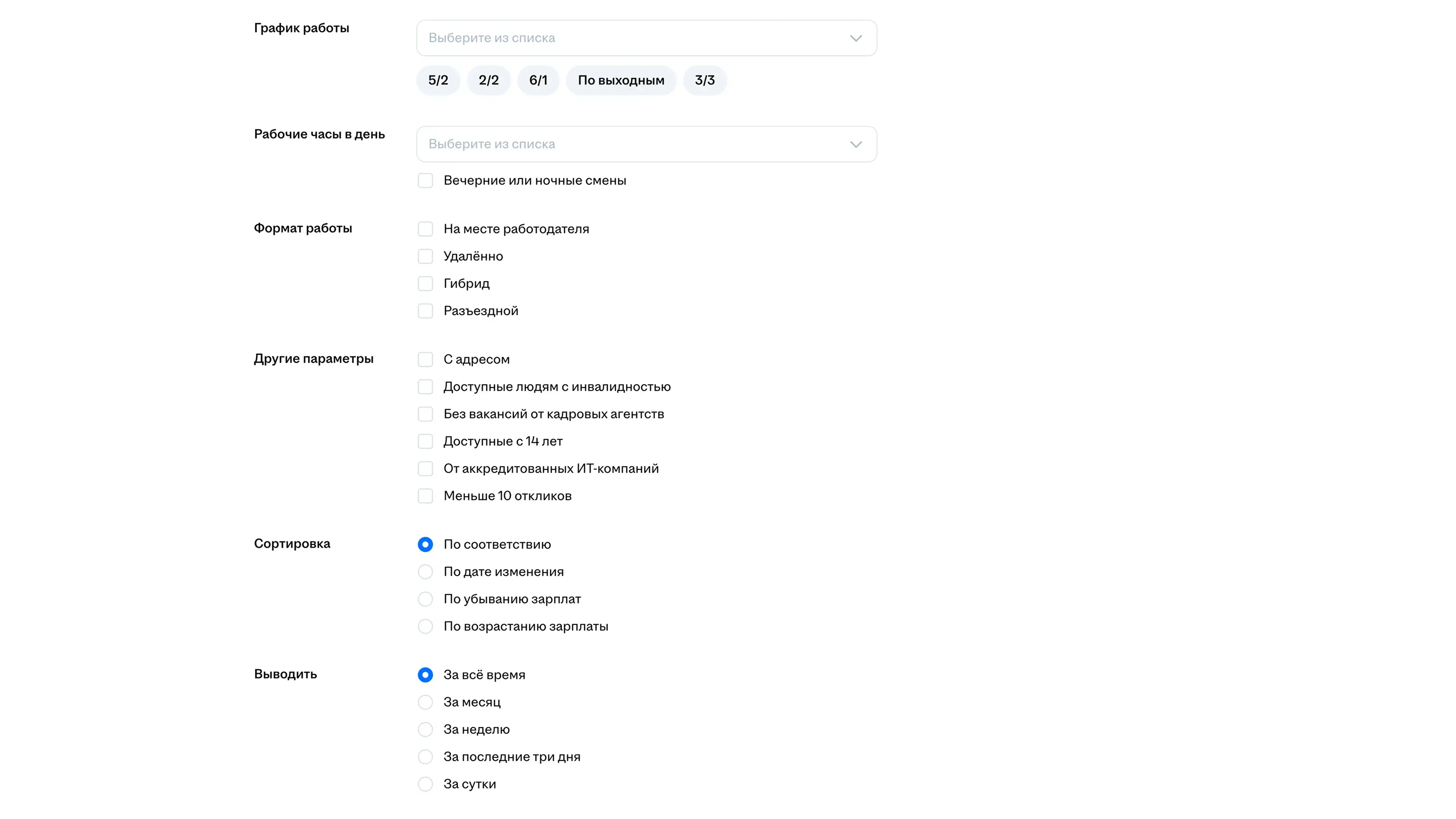
Task: Enable the Гибрид work format checkbox
Action: coord(425,284)
